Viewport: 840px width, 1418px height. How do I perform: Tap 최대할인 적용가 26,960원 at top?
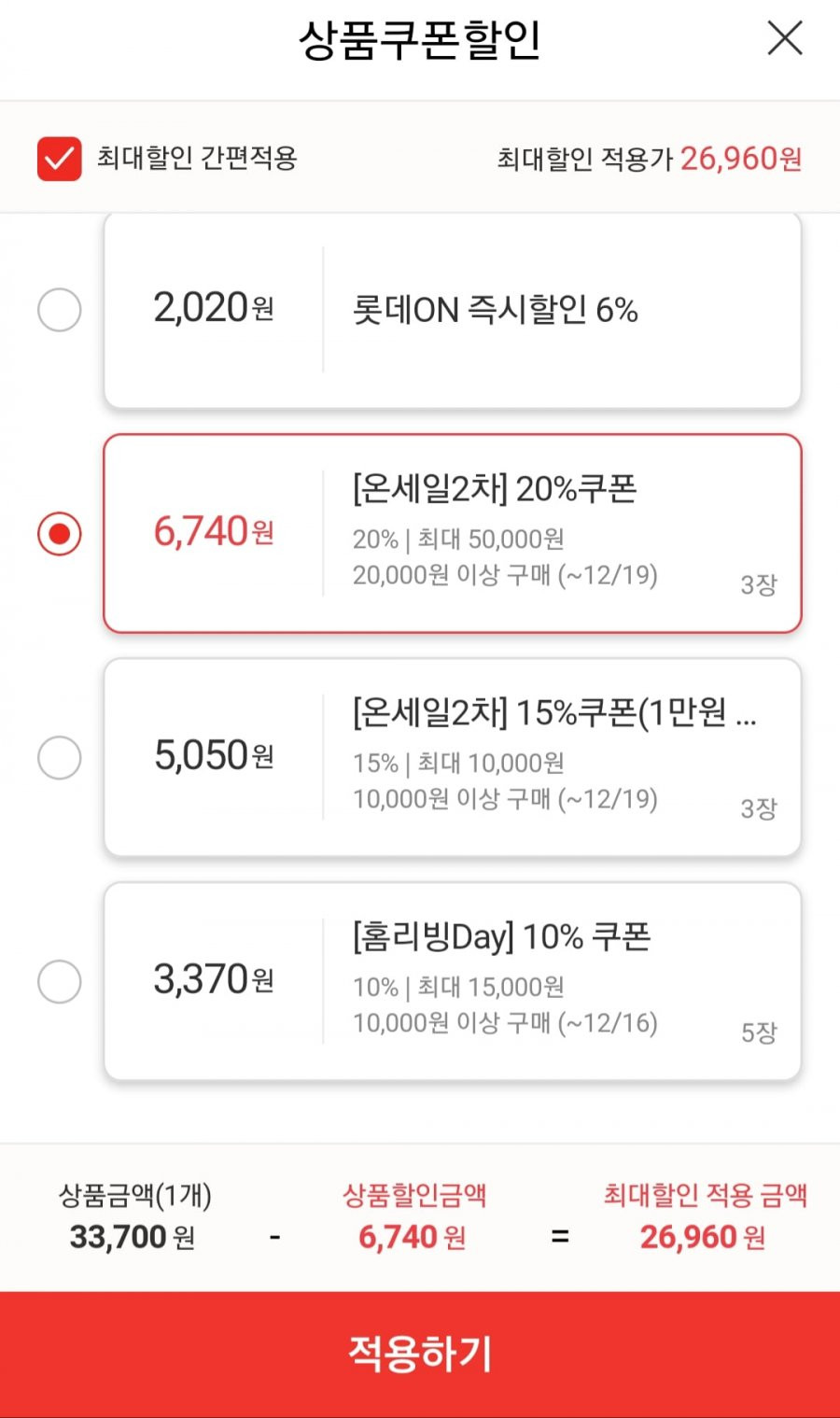click(x=650, y=159)
